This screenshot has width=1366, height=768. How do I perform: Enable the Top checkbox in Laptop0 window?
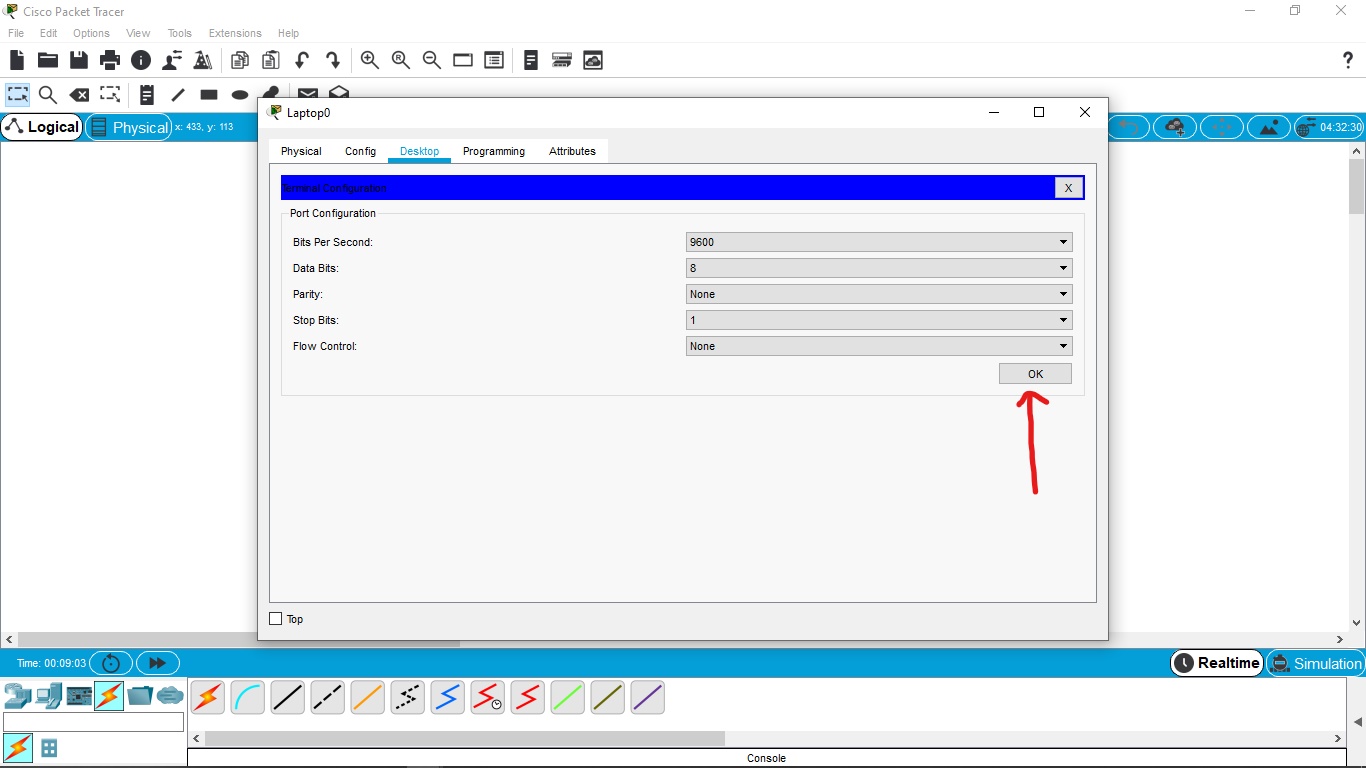click(275, 618)
